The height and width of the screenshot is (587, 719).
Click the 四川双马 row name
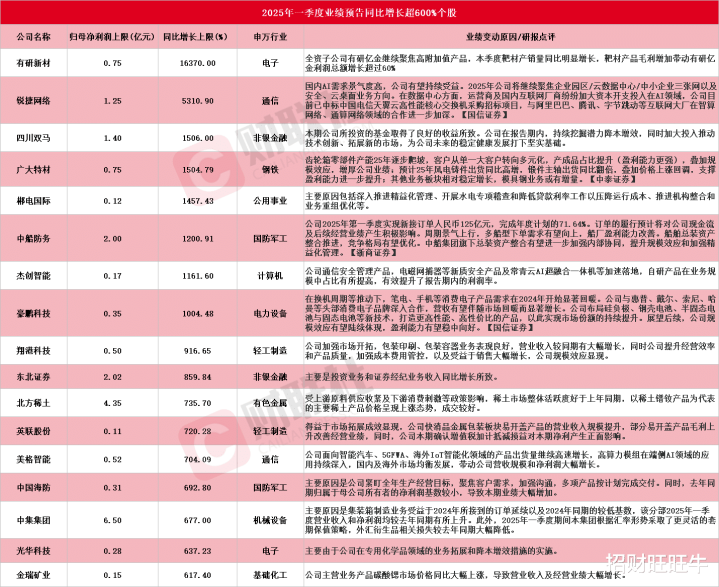tap(33, 138)
